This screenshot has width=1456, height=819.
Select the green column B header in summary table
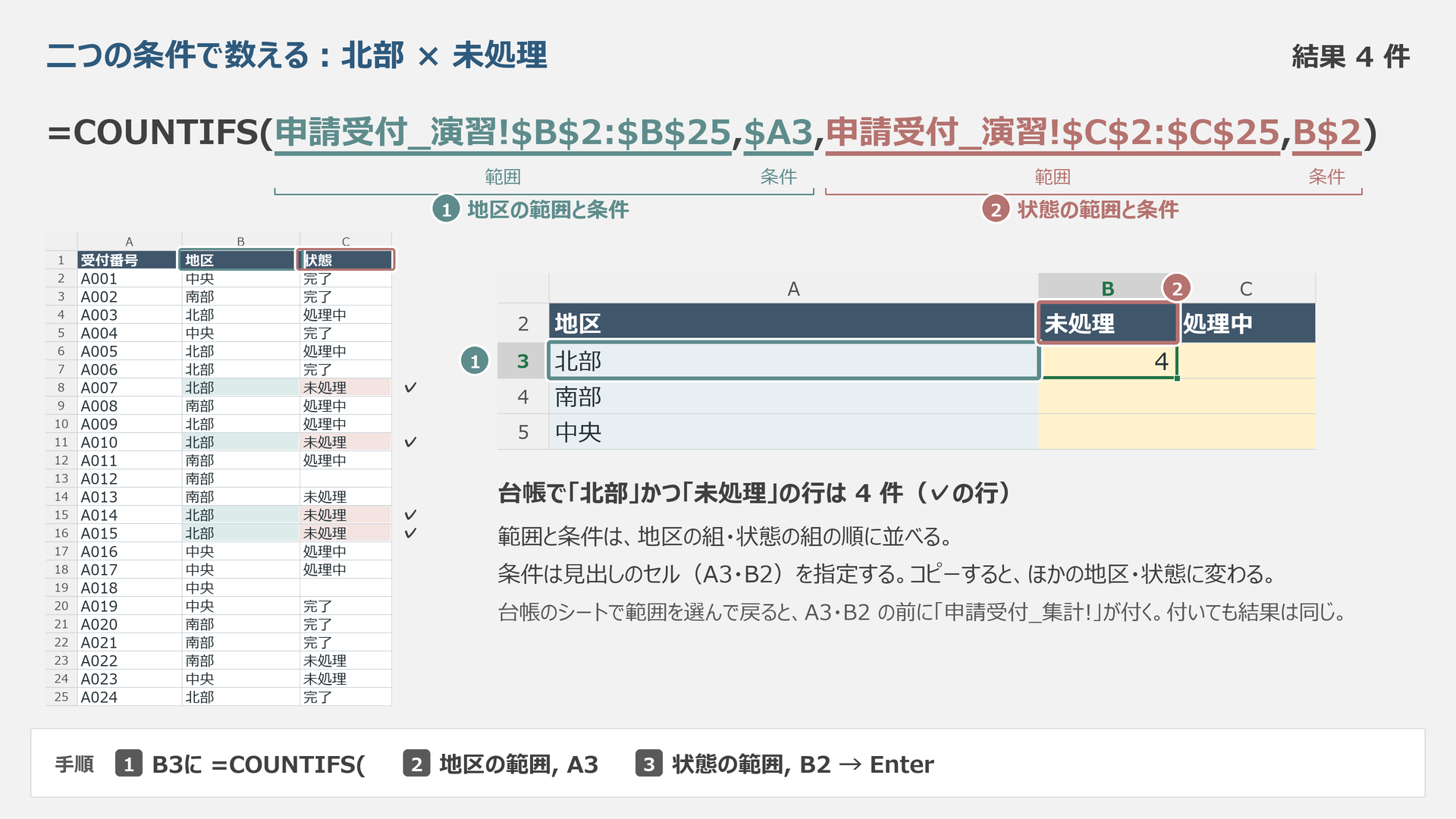[1107, 288]
